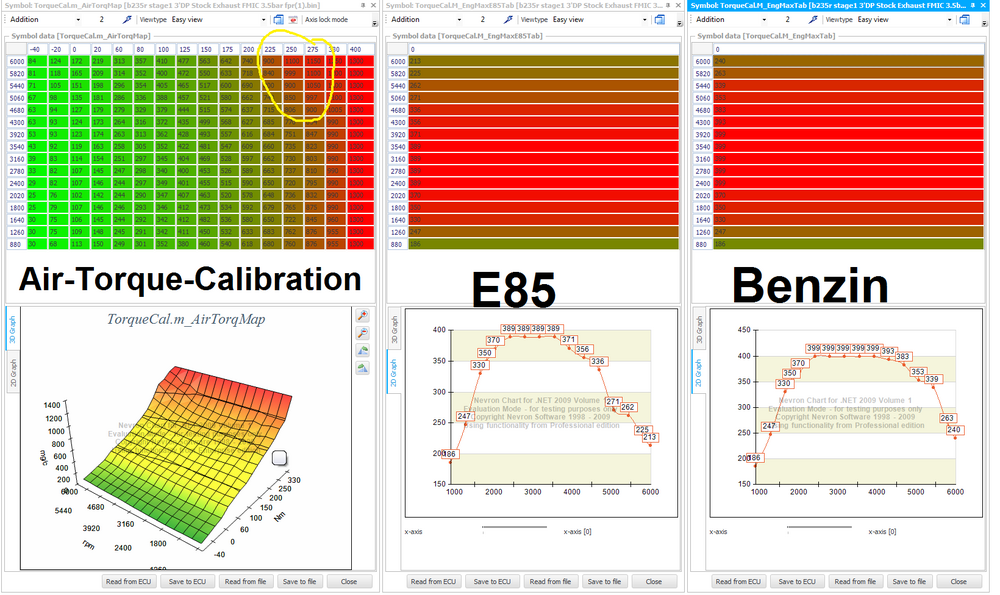Switch to 3D Graph tab in EngMaxE85Tab window
Screen dimensions: 1000x595
tap(393, 330)
